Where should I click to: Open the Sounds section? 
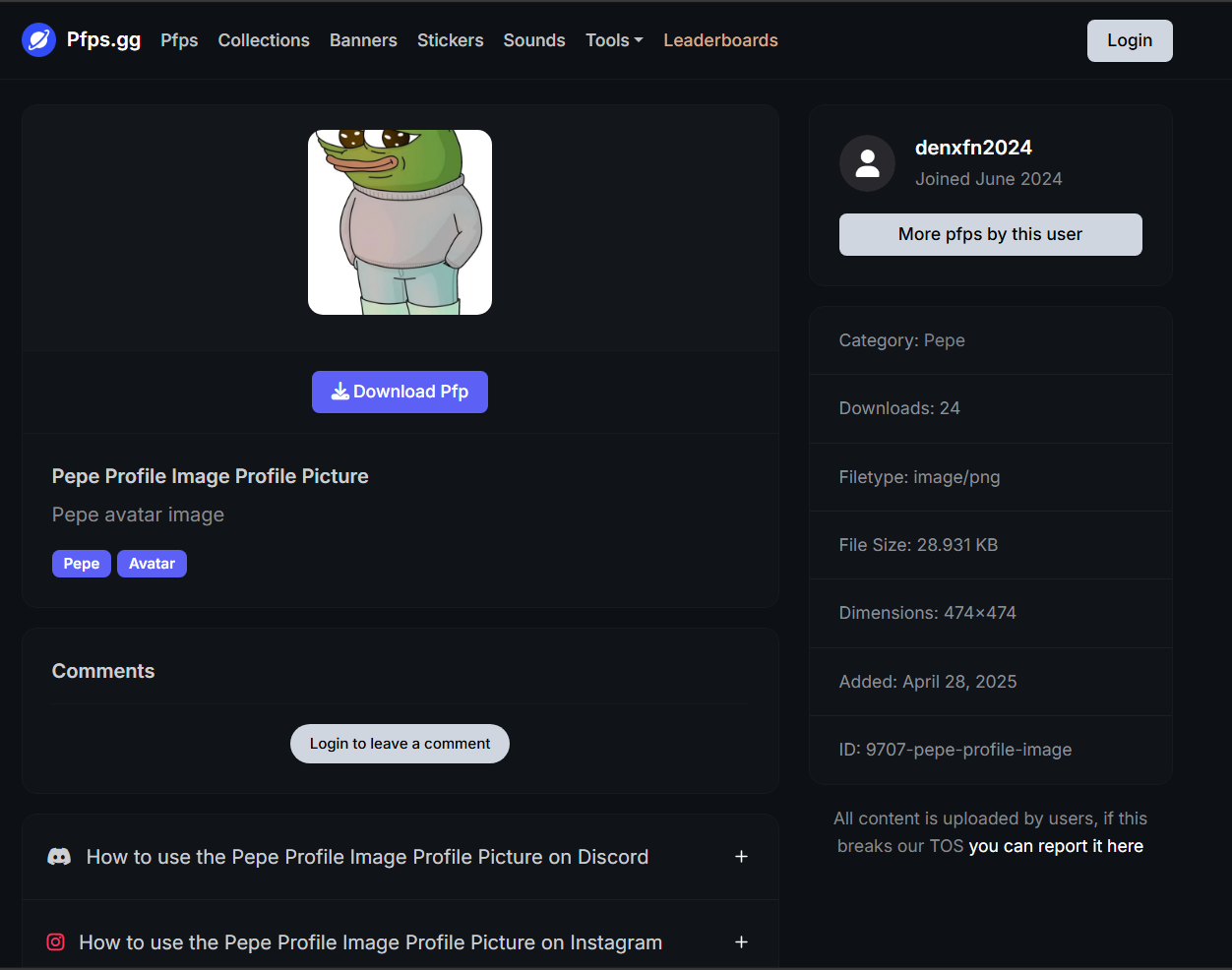[534, 40]
